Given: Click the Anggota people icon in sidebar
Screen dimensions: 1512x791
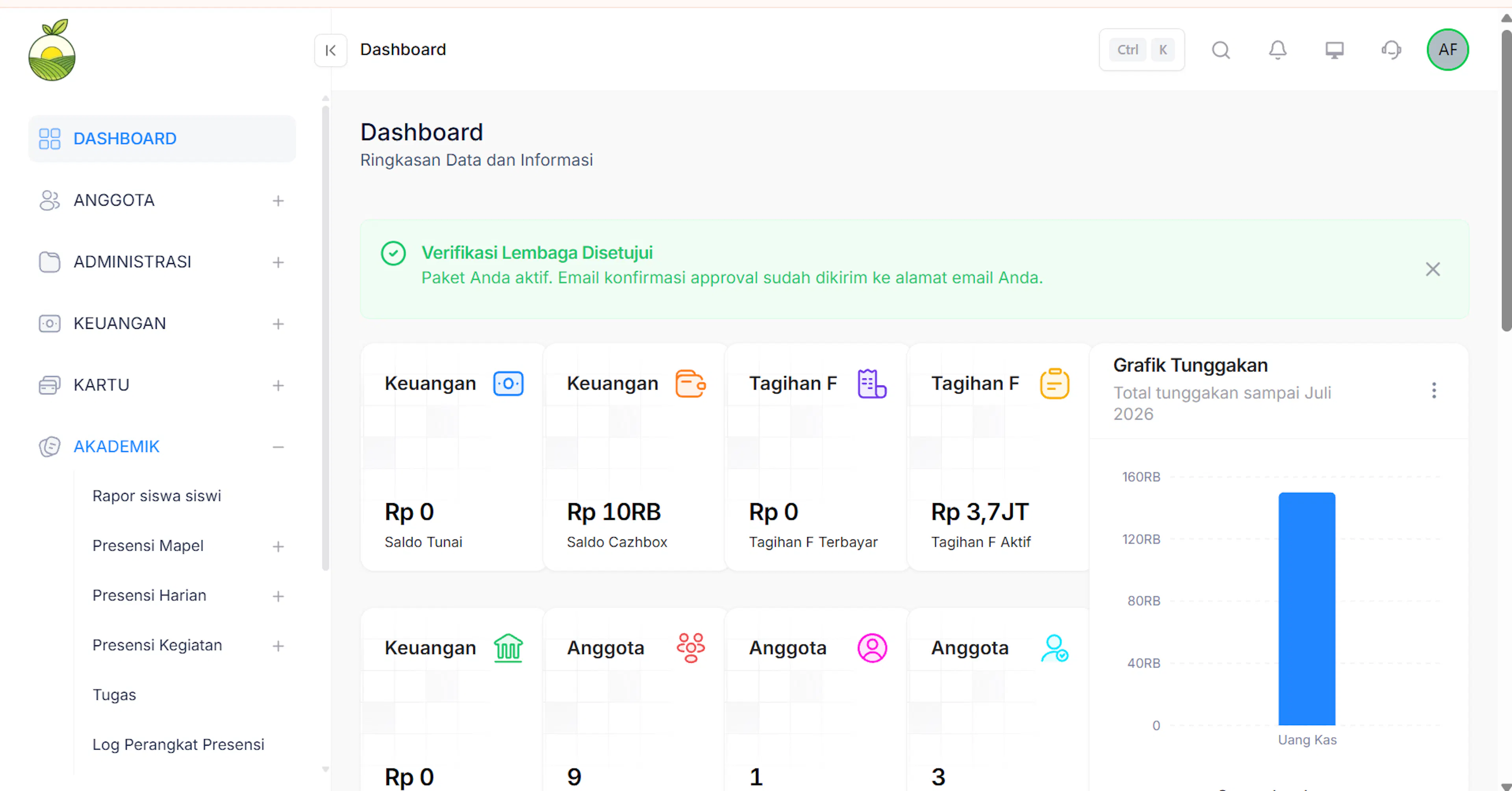Looking at the screenshot, I should point(49,200).
